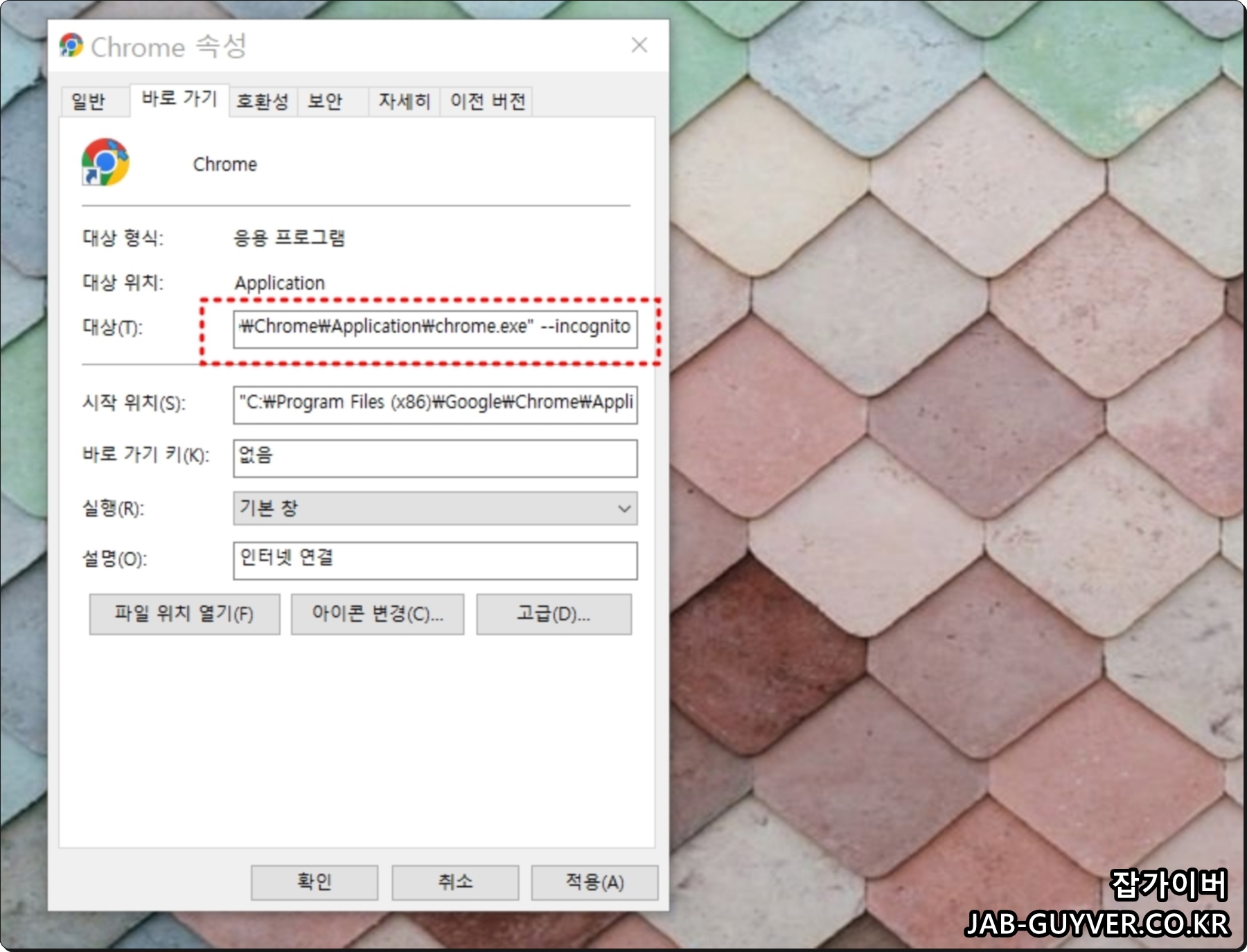Click the 설명(O) field with 인터넷 연결

coord(435,561)
